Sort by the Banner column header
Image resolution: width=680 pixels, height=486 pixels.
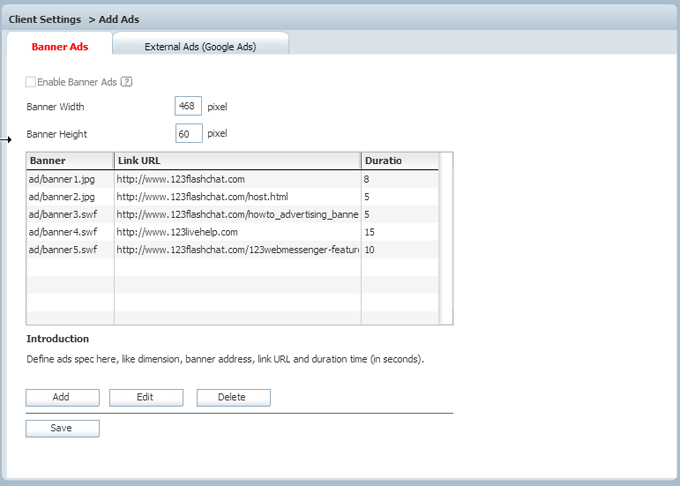point(70,161)
